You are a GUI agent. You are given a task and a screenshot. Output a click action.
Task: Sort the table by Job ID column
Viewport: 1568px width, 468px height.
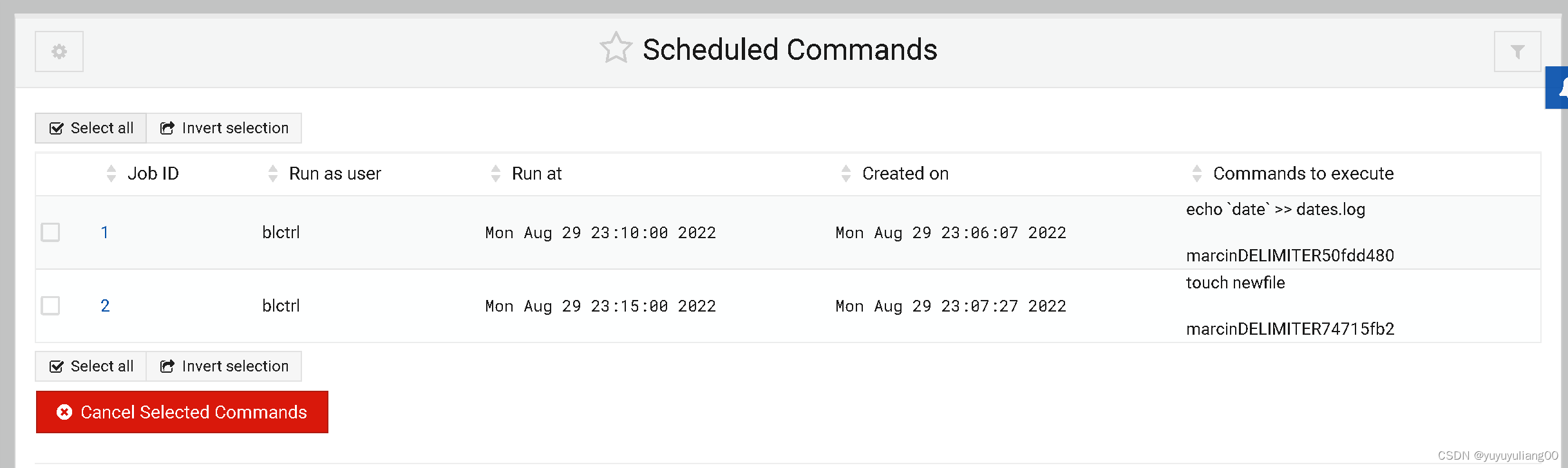[111, 173]
